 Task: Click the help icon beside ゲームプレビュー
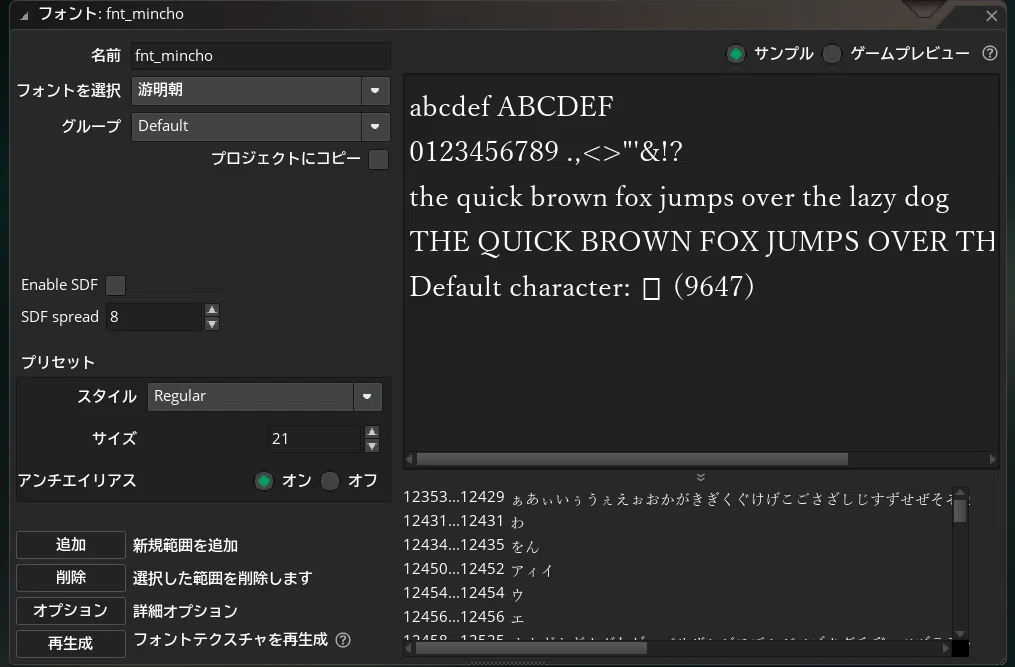(990, 53)
